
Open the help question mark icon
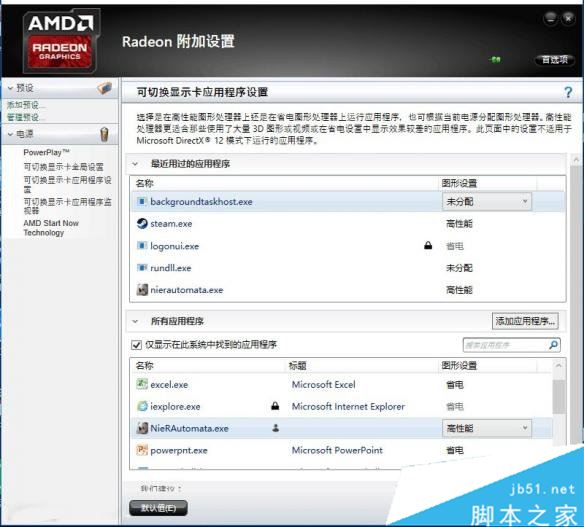click(568, 92)
